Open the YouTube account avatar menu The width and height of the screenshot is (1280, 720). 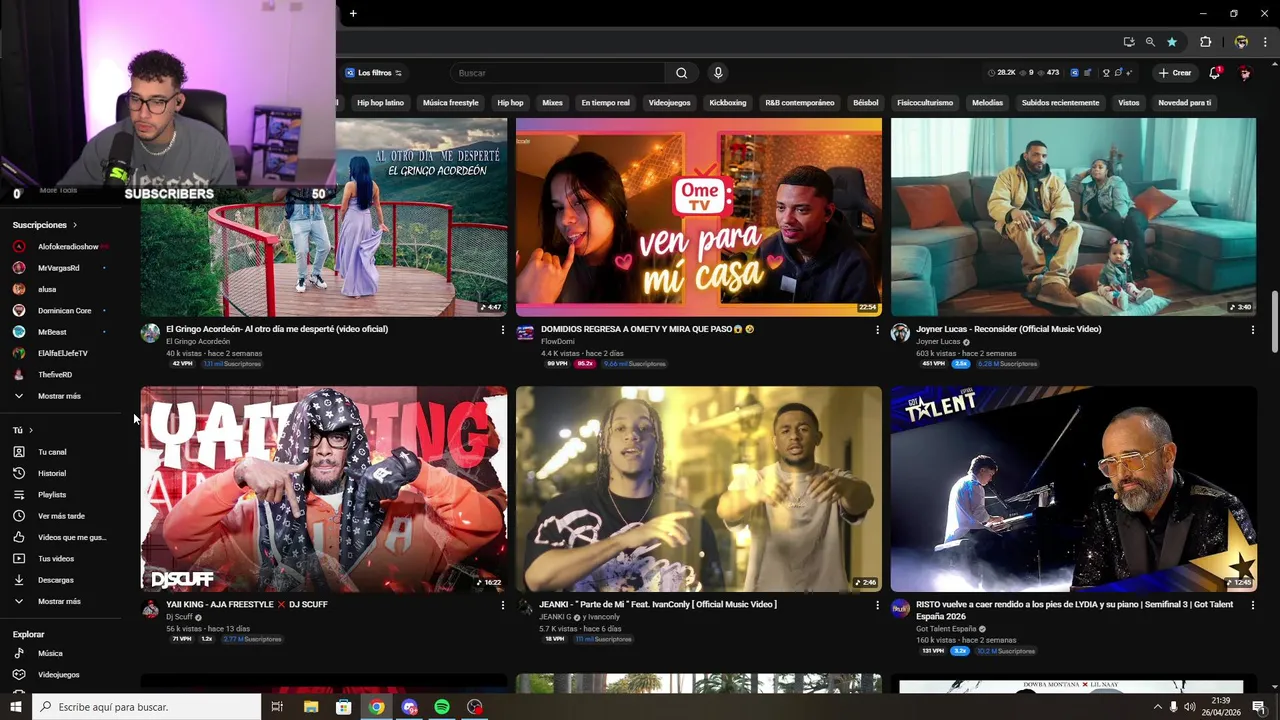click(1245, 73)
